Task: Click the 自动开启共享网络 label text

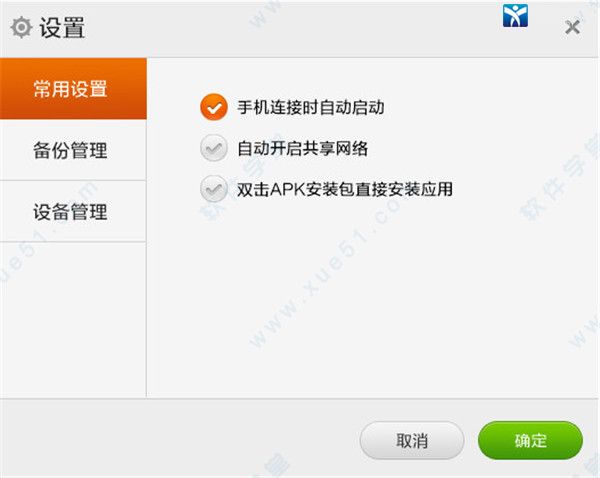Action: [x=302, y=148]
